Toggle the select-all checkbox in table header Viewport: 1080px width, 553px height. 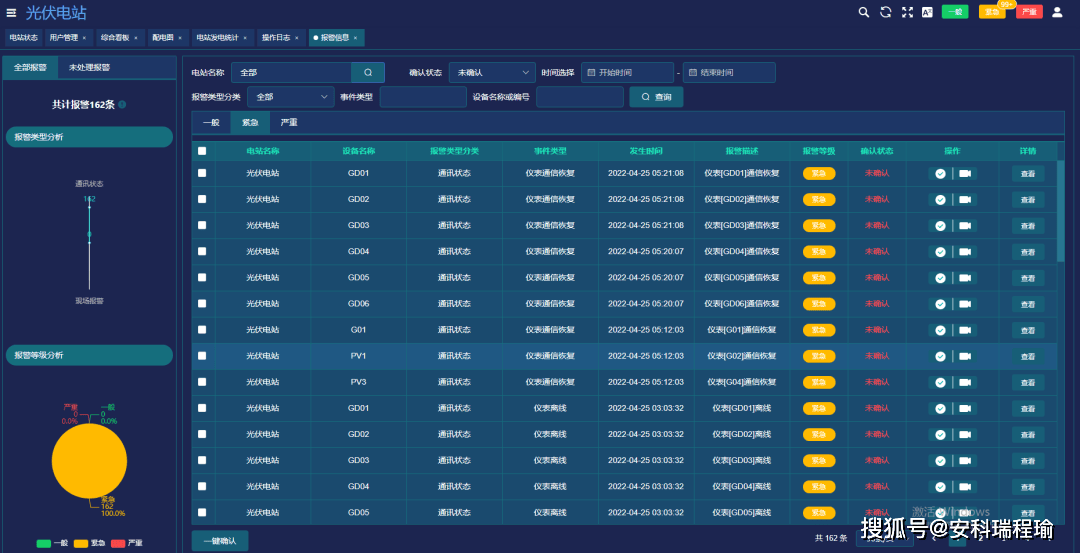[202, 152]
